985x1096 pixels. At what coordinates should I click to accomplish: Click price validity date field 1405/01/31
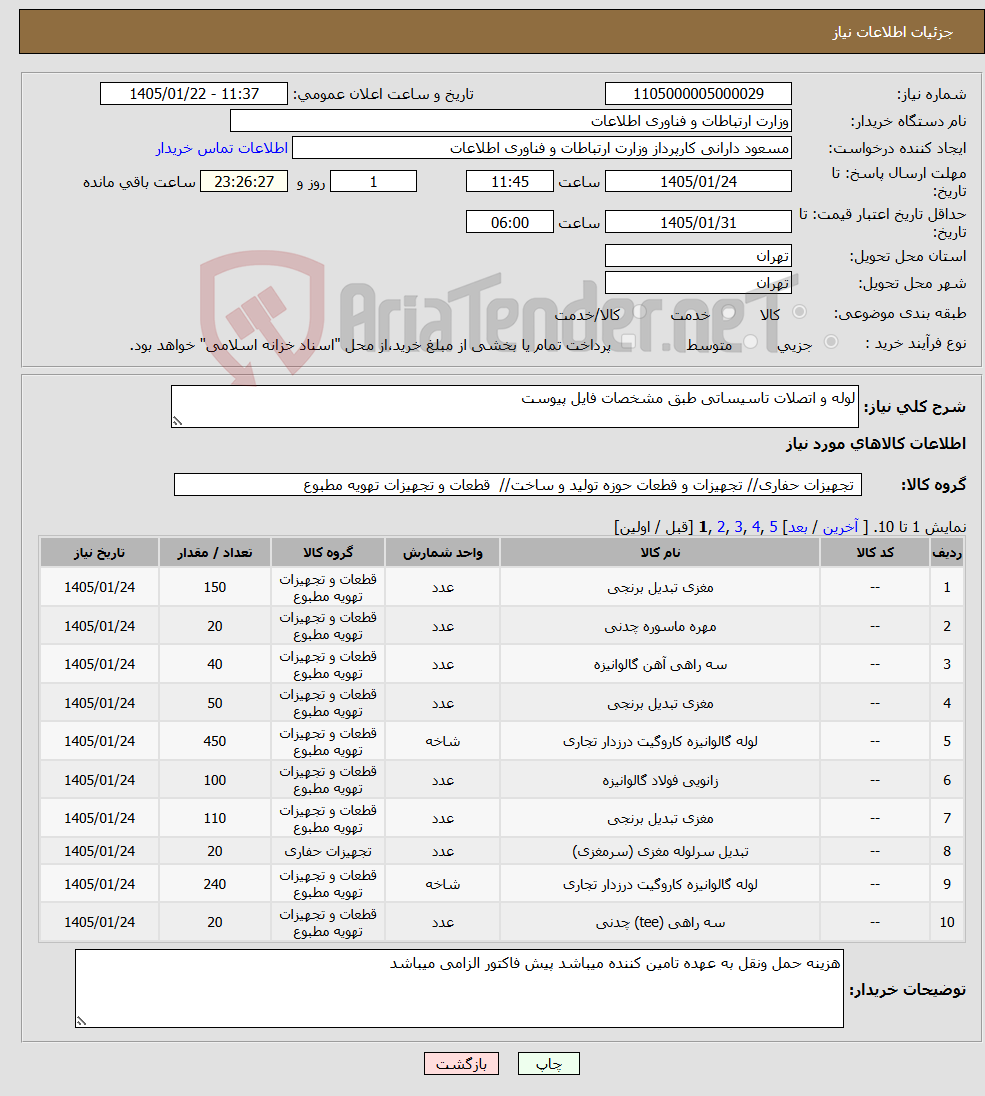[698, 222]
